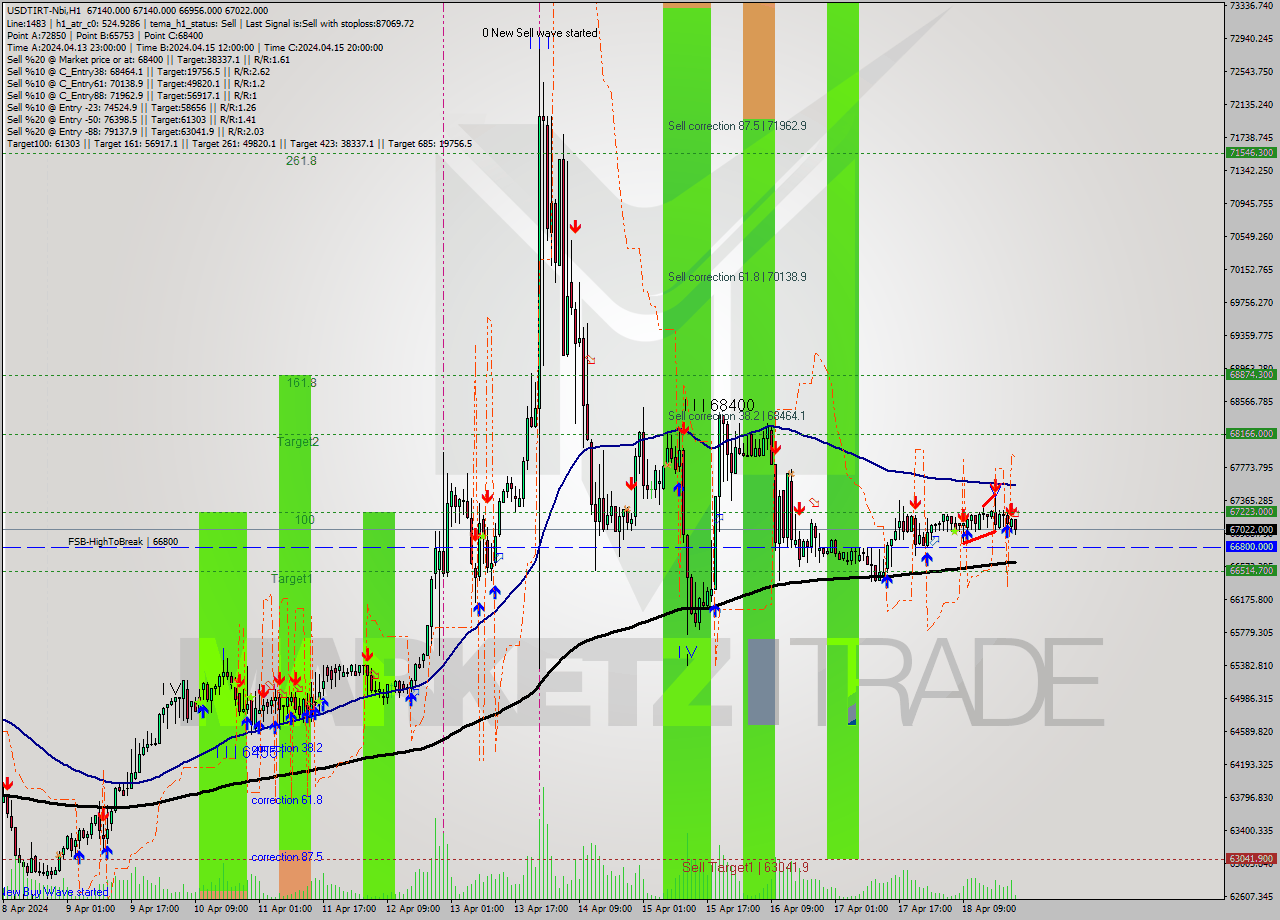The height and width of the screenshot is (920, 1280).
Task: Click the 70152.765 price axis value
Action: (1250, 270)
